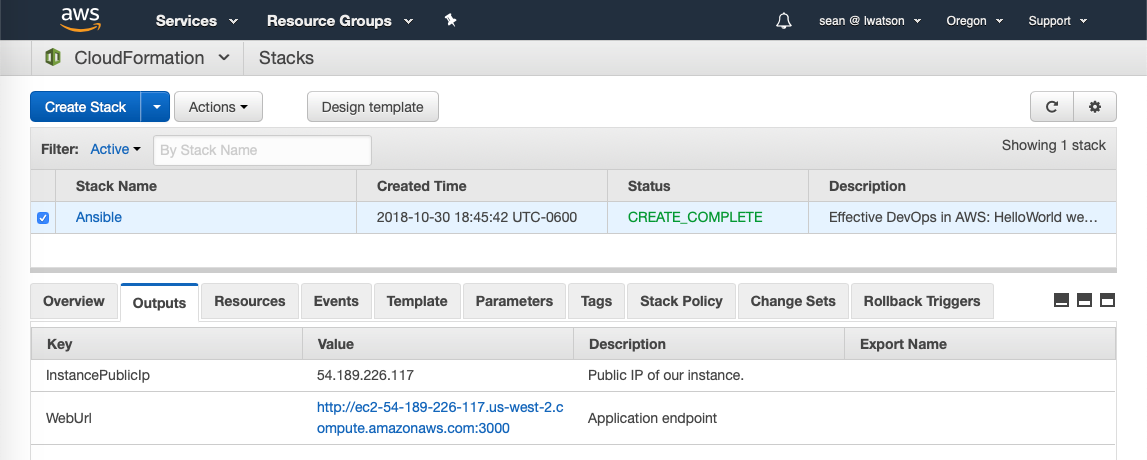This screenshot has height=460, width=1147.
Task: Switch to the Change Sets tab
Action: pyautogui.click(x=793, y=301)
